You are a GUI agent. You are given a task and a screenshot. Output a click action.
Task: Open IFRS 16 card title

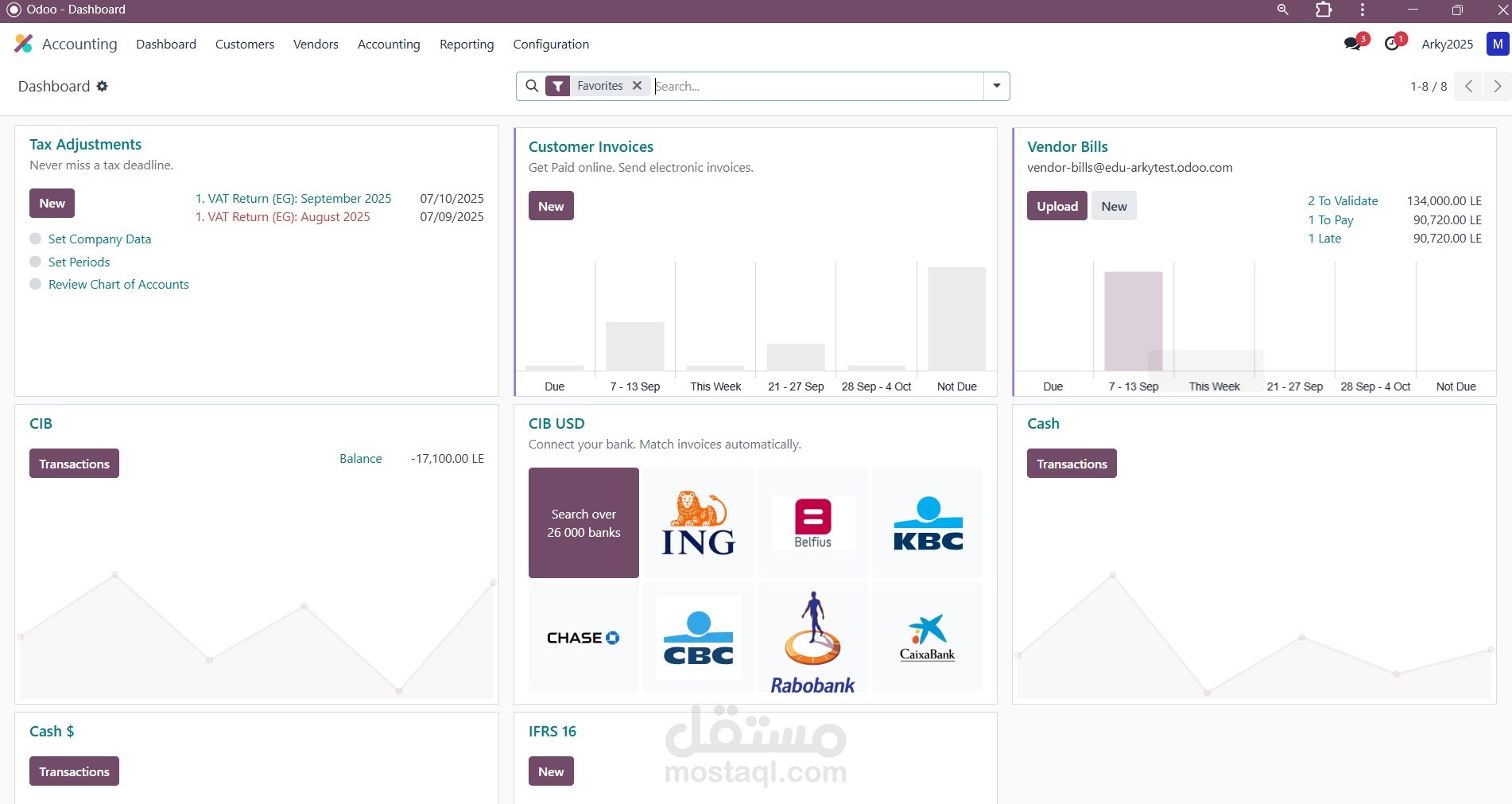(x=552, y=731)
